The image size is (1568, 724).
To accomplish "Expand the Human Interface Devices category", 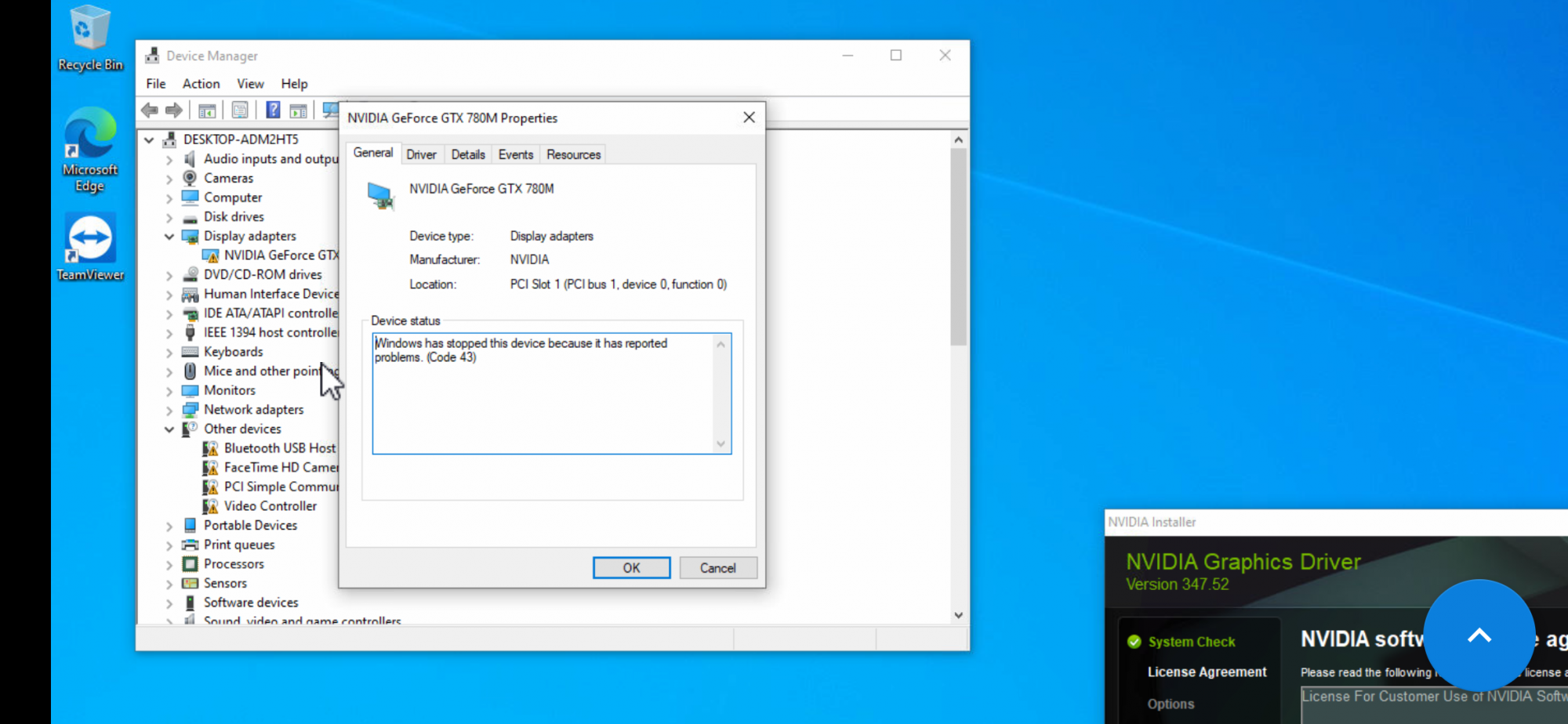I will pos(169,295).
